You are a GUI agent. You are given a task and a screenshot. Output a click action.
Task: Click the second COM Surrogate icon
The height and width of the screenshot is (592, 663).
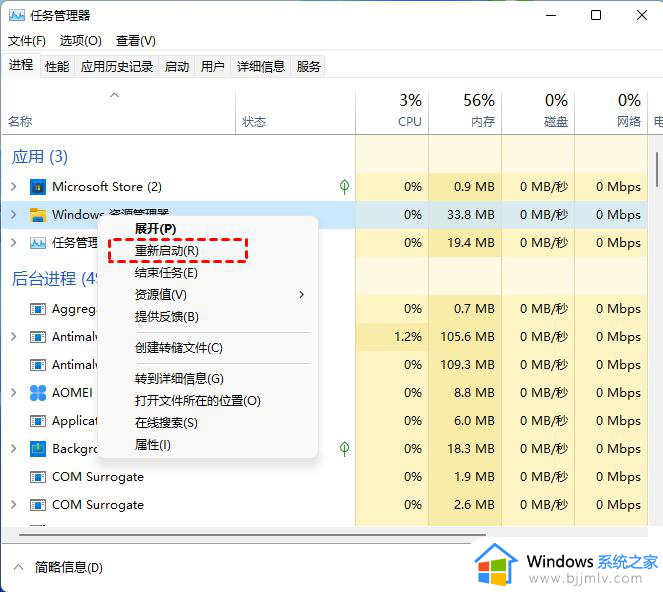pyautogui.click(x=38, y=505)
